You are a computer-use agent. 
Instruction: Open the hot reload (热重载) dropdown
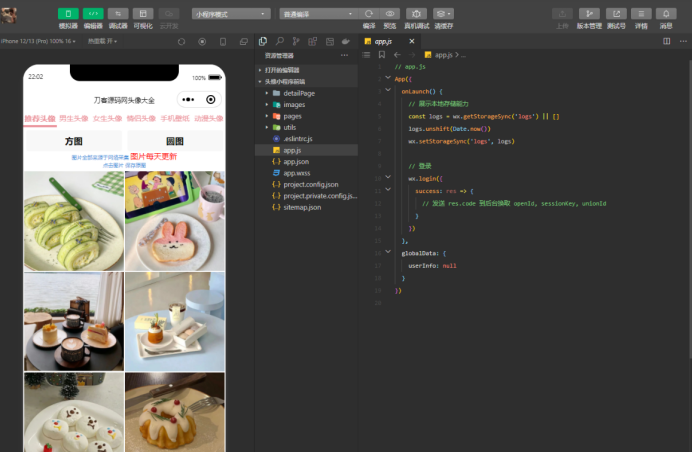[x=102, y=41]
